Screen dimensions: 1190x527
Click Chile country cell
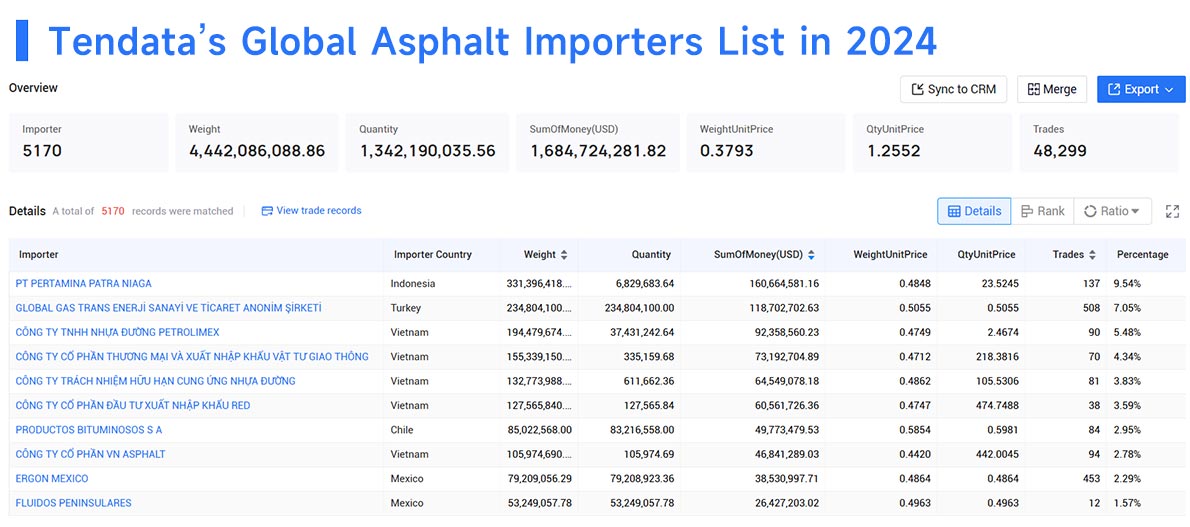tap(402, 429)
